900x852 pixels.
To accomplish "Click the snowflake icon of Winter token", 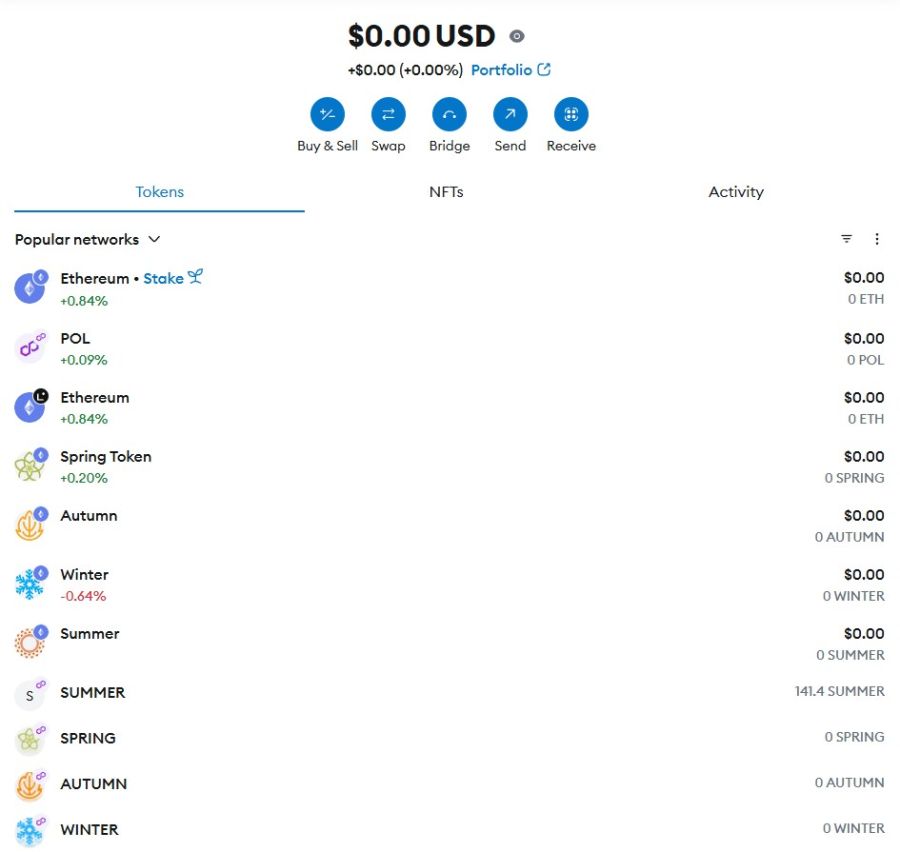I will 30,585.
